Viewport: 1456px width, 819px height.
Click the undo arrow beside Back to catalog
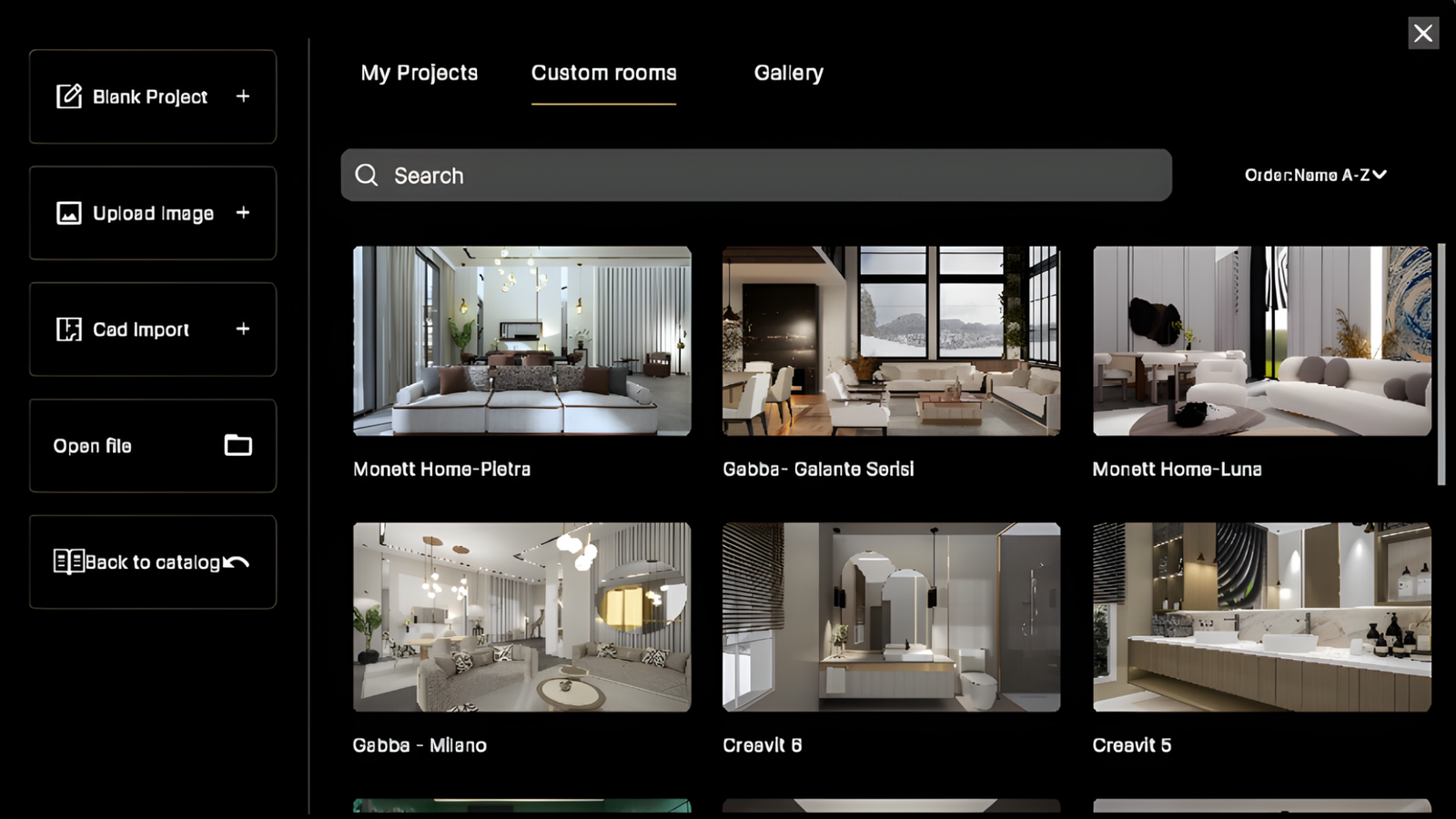[x=237, y=562]
